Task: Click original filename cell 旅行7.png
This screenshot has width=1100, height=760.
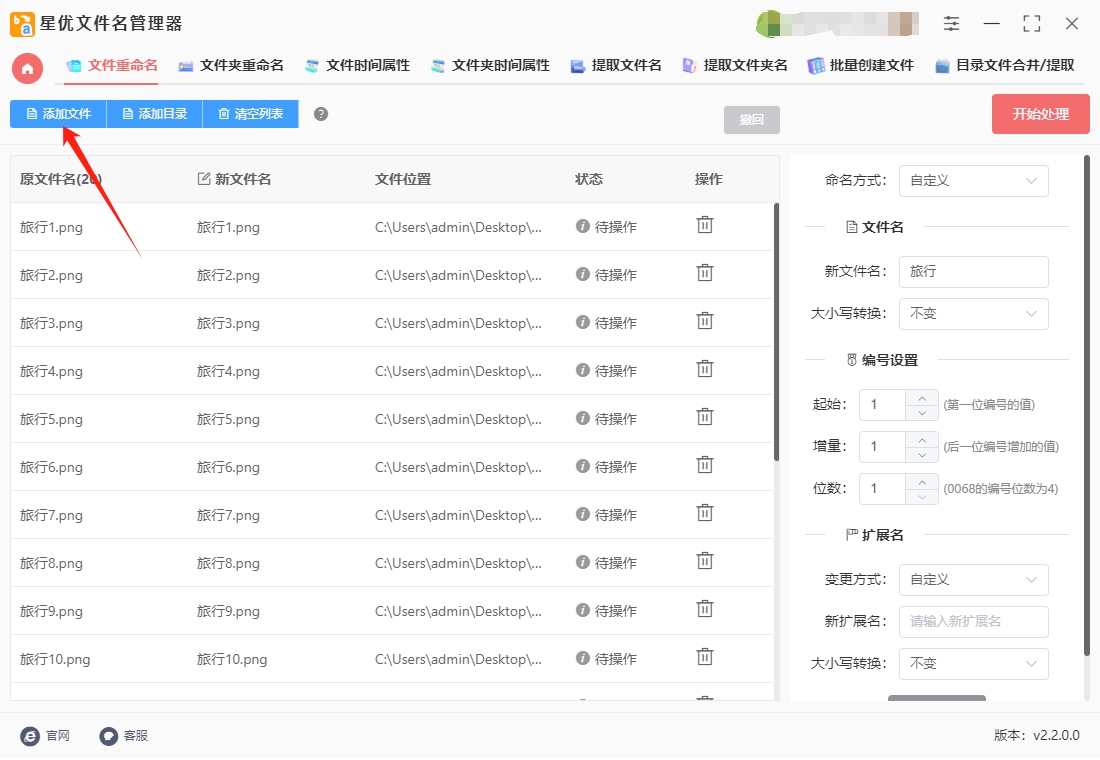Action: [x=51, y=516]
